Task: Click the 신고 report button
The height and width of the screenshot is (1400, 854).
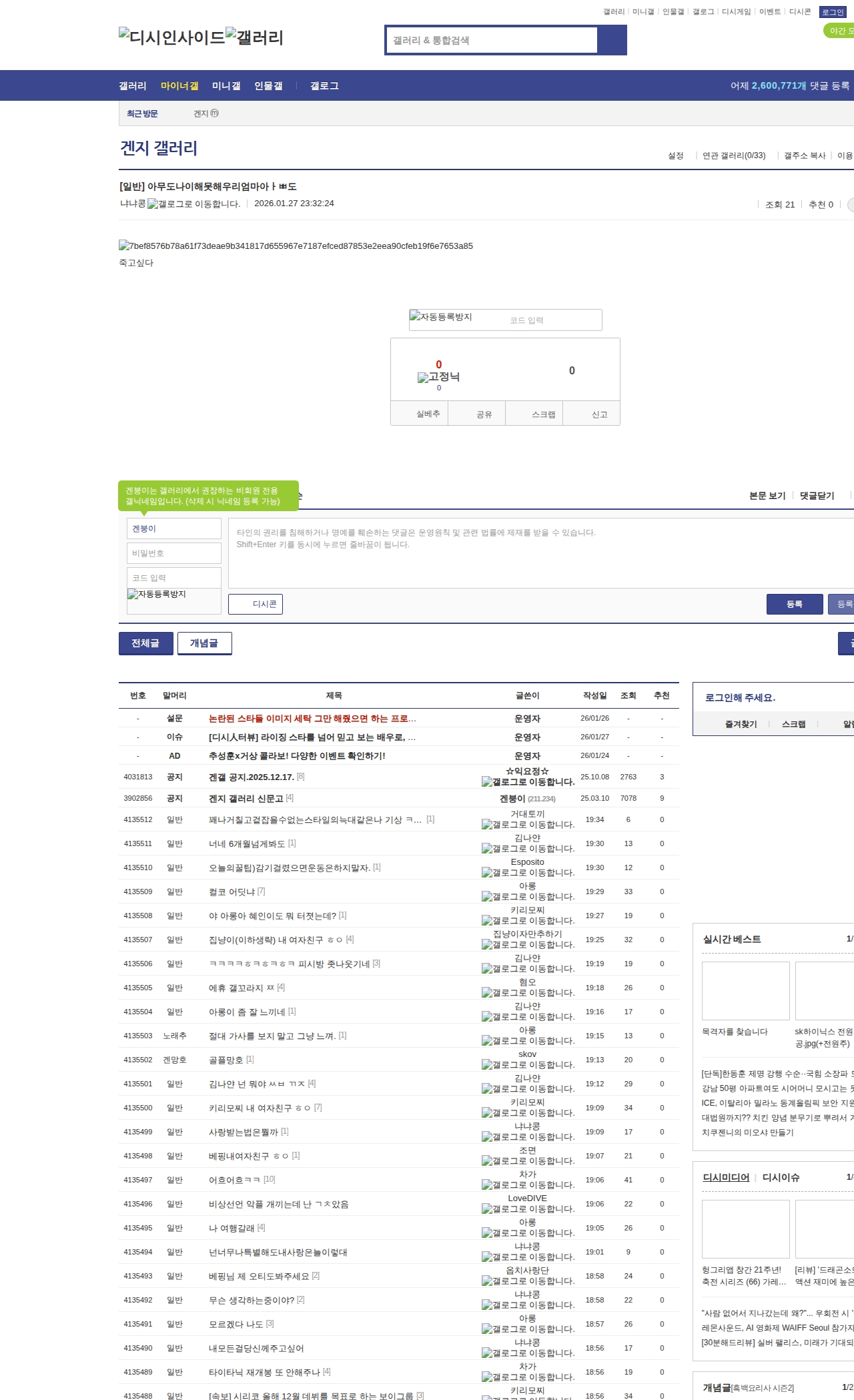Action: pos(599,414)
